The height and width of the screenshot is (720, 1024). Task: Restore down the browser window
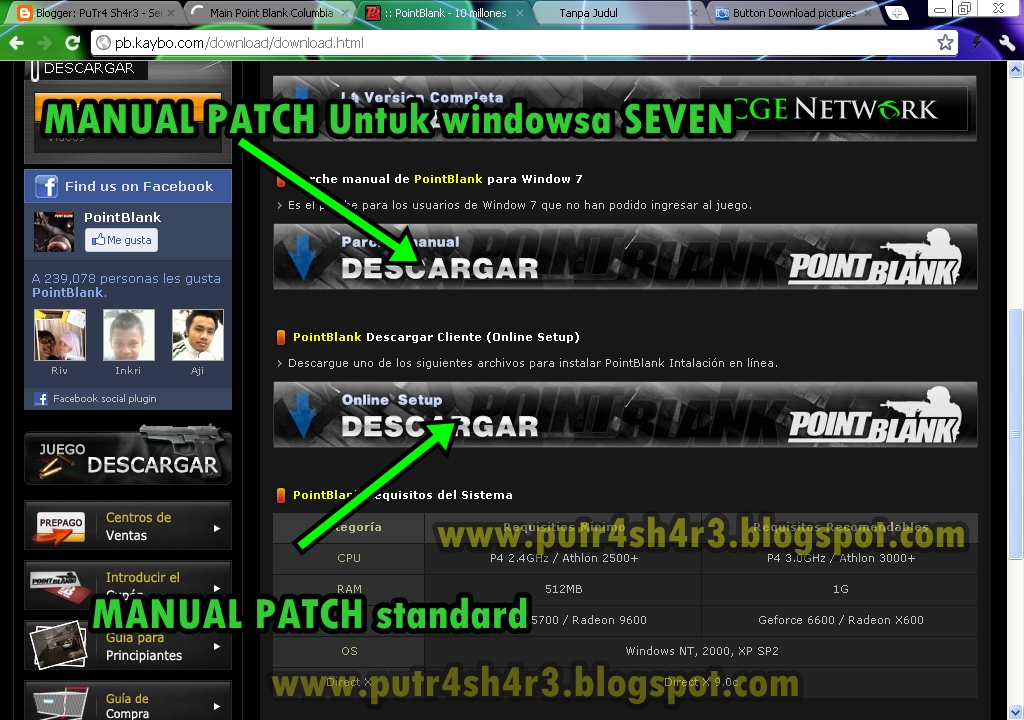click(x=964, y=8)
